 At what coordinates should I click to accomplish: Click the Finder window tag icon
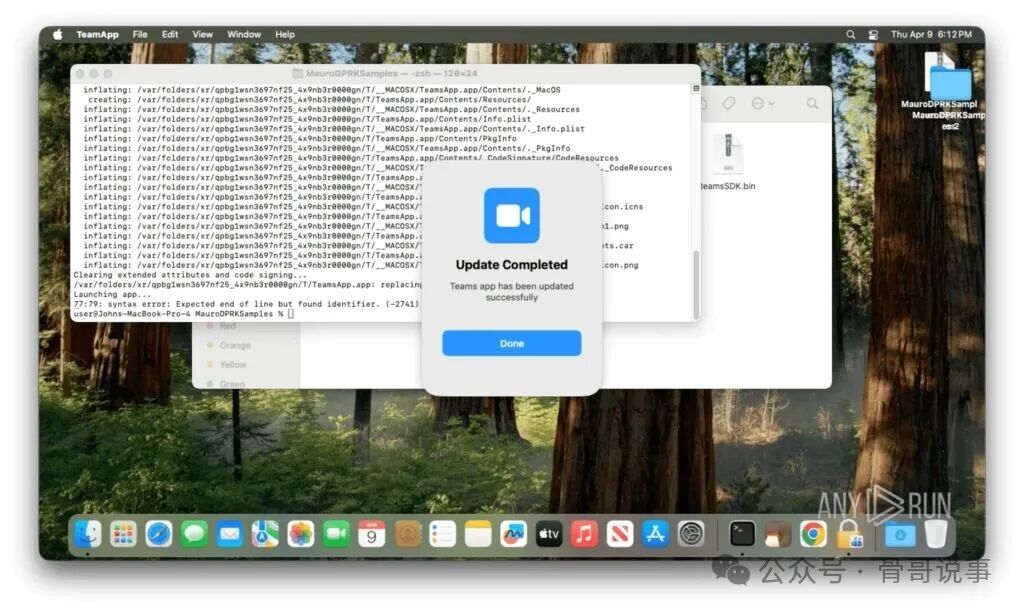[729, 103]
